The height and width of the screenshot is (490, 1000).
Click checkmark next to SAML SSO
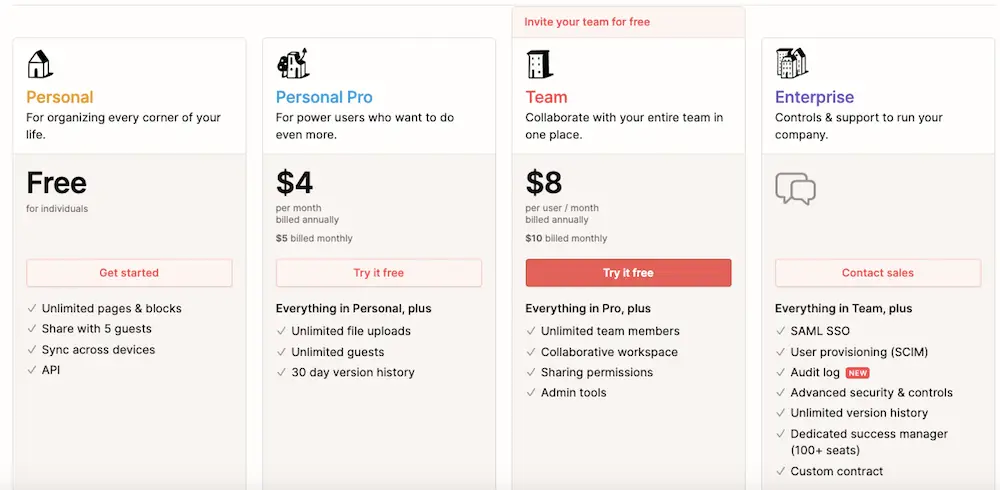[x=781, y=331]
